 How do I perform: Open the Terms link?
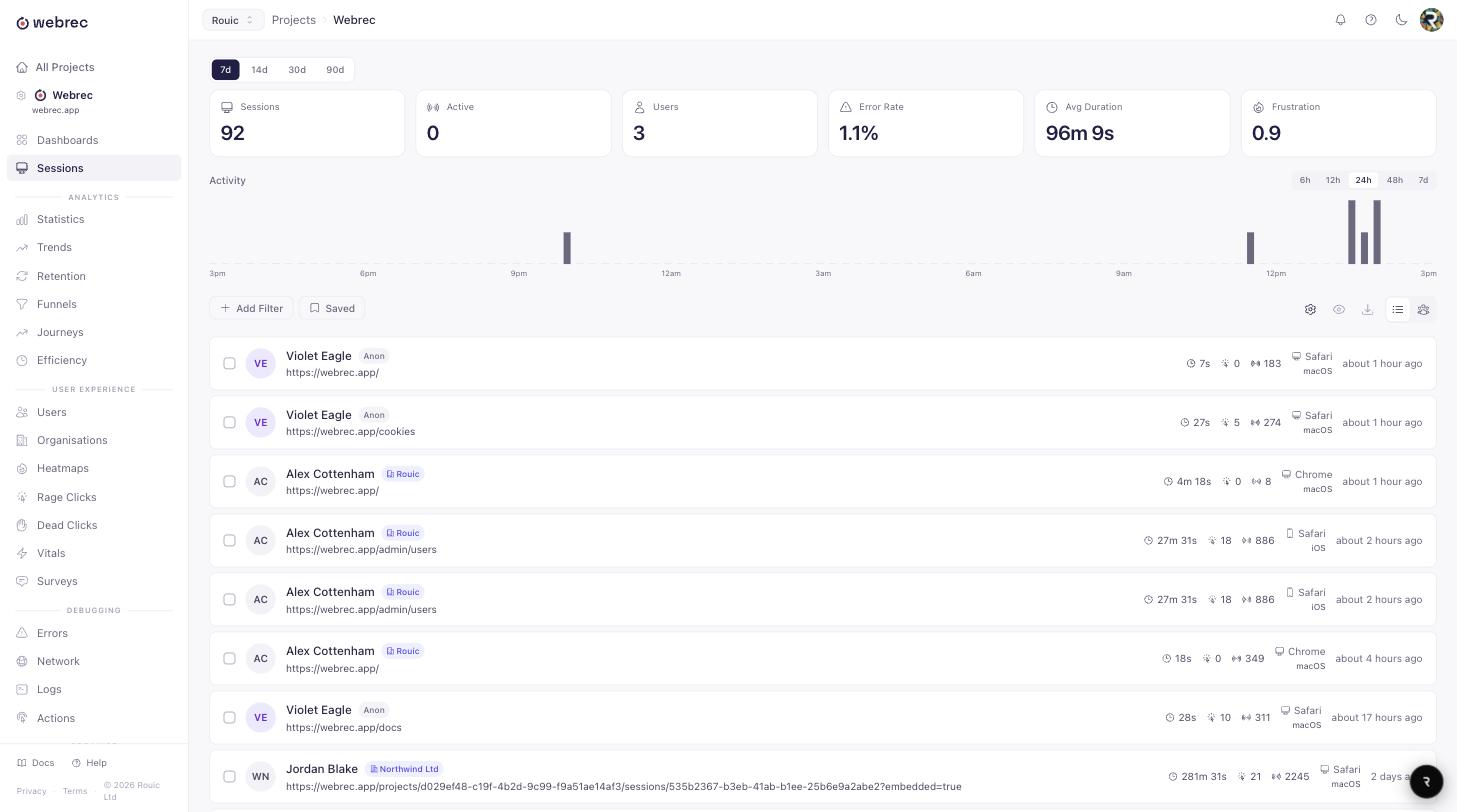tap(75, 791)
